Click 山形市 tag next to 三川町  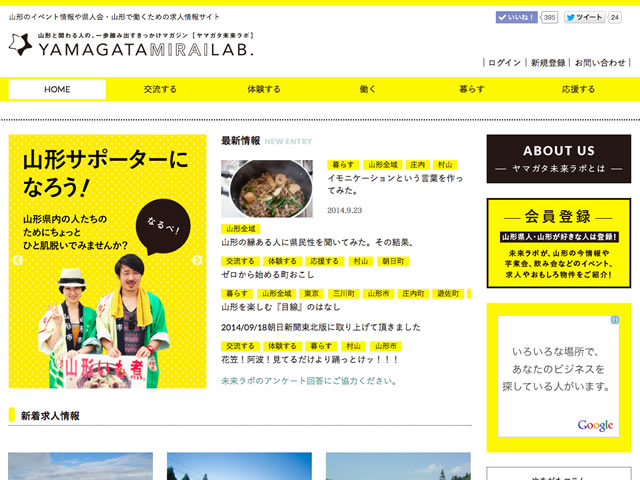pyautogui.click(x=378, y=293)
